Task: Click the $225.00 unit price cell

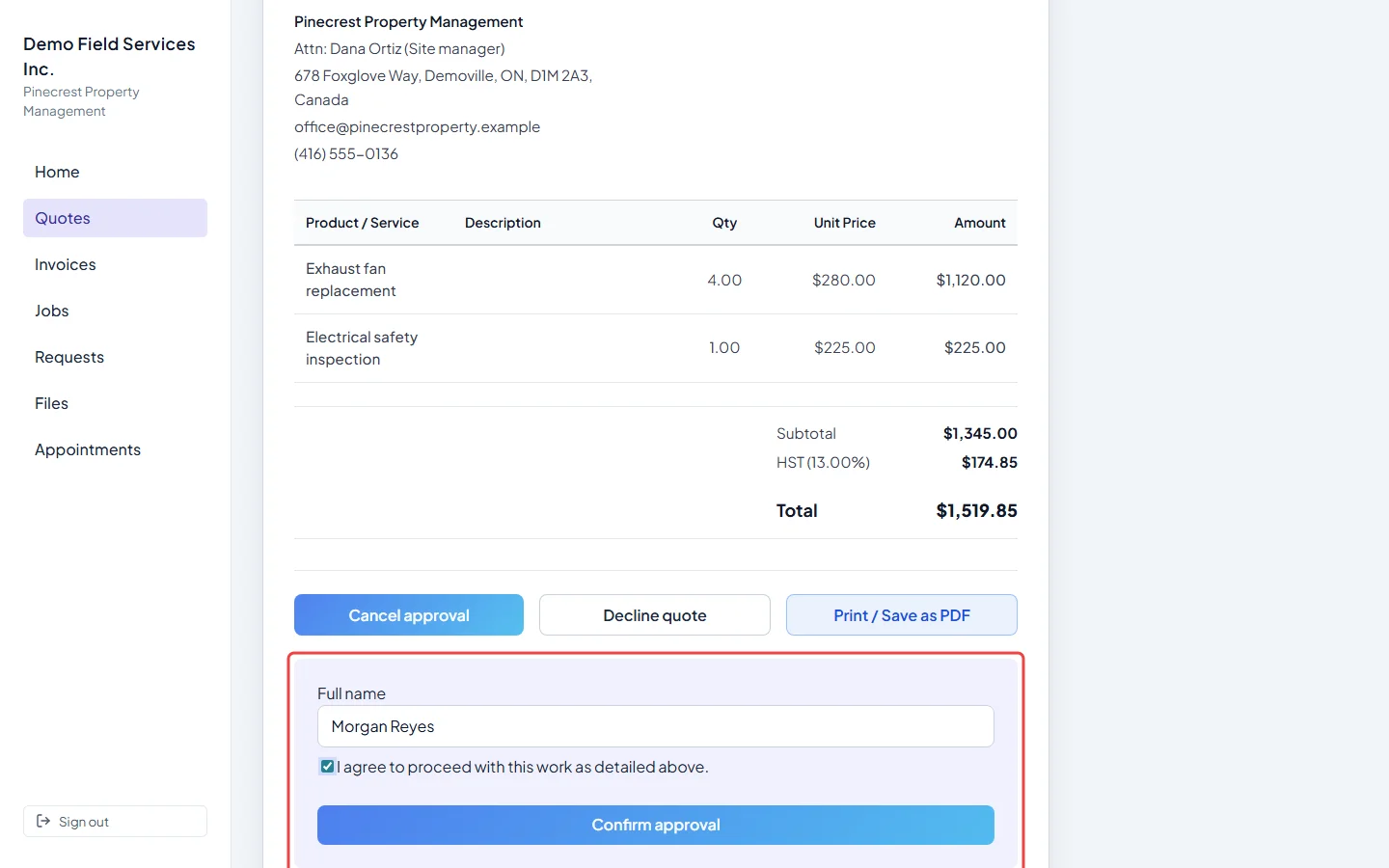Action: coord(845,347)
